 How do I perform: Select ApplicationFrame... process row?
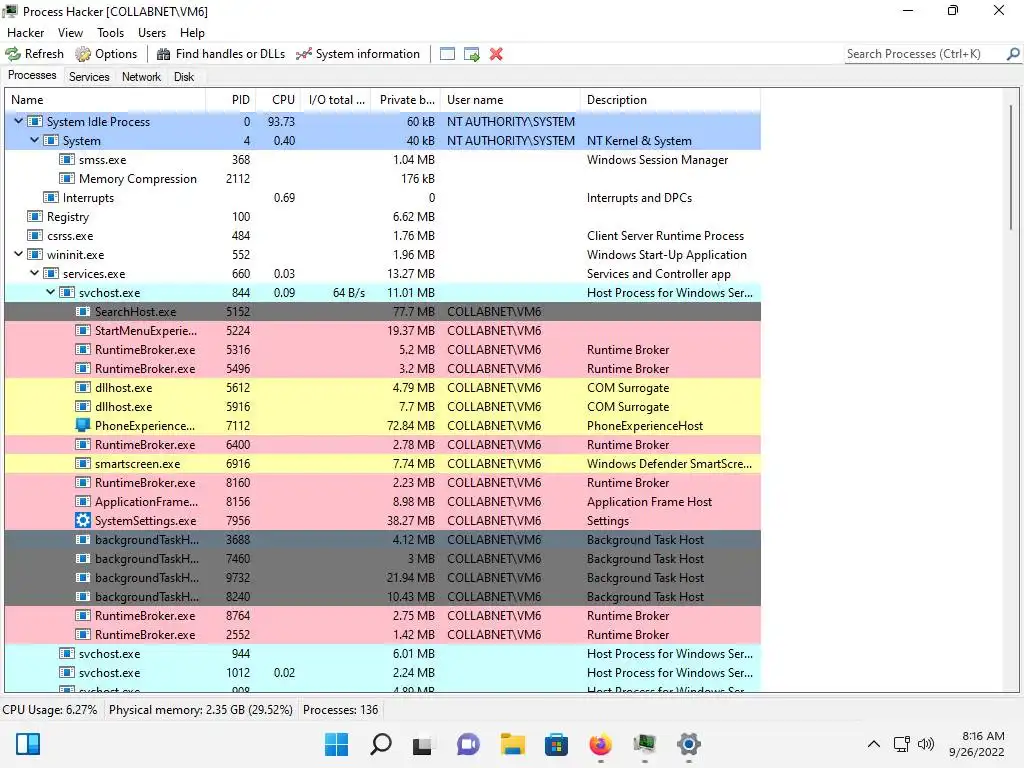pos(383,502)
